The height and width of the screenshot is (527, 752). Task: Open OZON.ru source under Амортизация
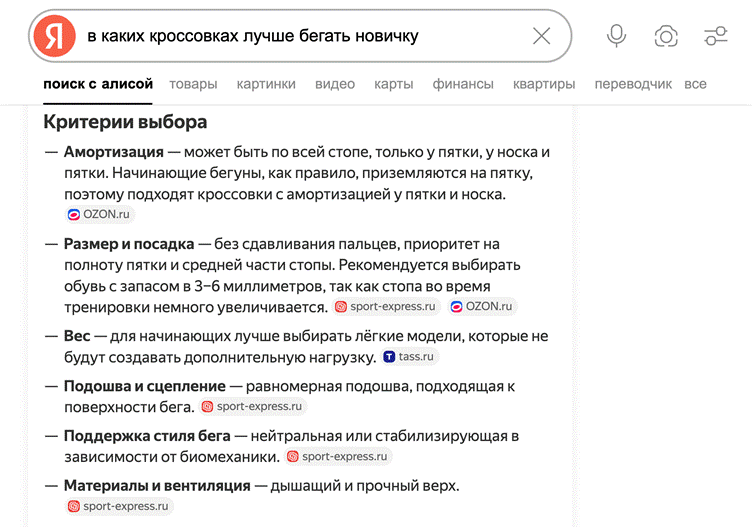pyautogui.click(x=99, y=214)
